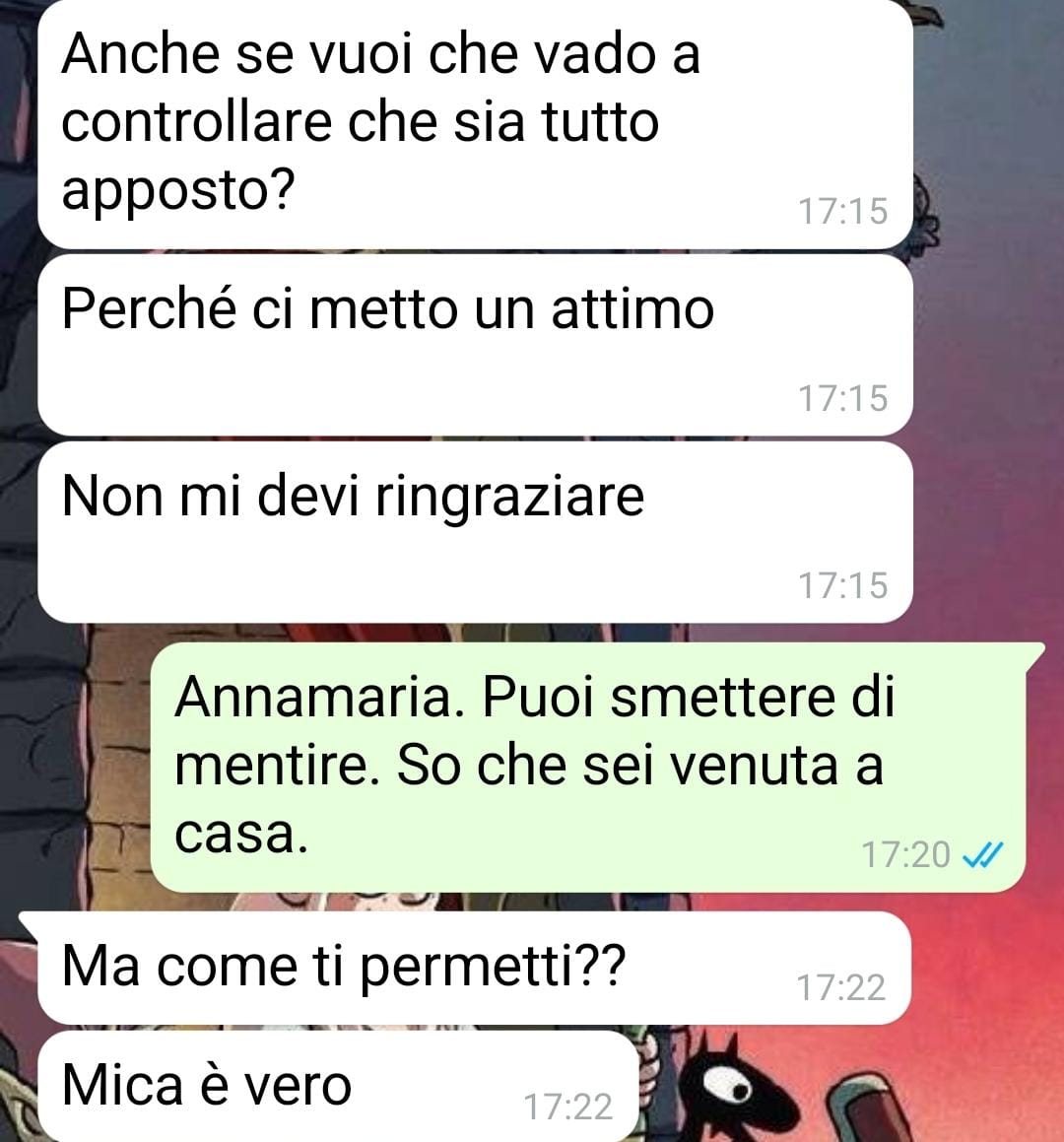Viewport: 1064px width, 1142px height.
Task: Tap the message 'Anche se vuoi che vado a controllare'
Action: 475,122
